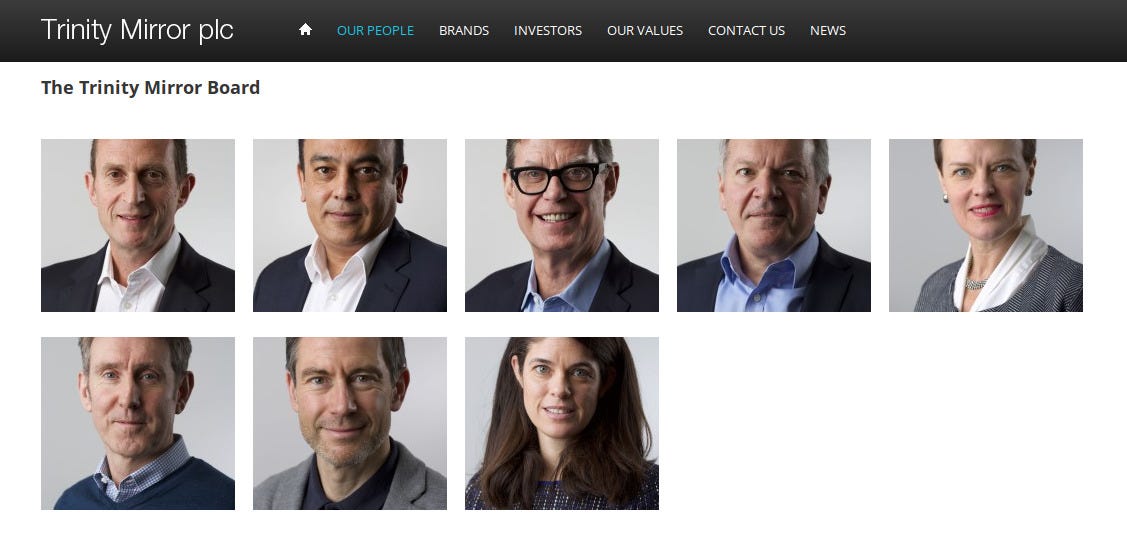Click pearl earring on woman's portrait
Screen dimensions: 1127x544
point(946,198)
